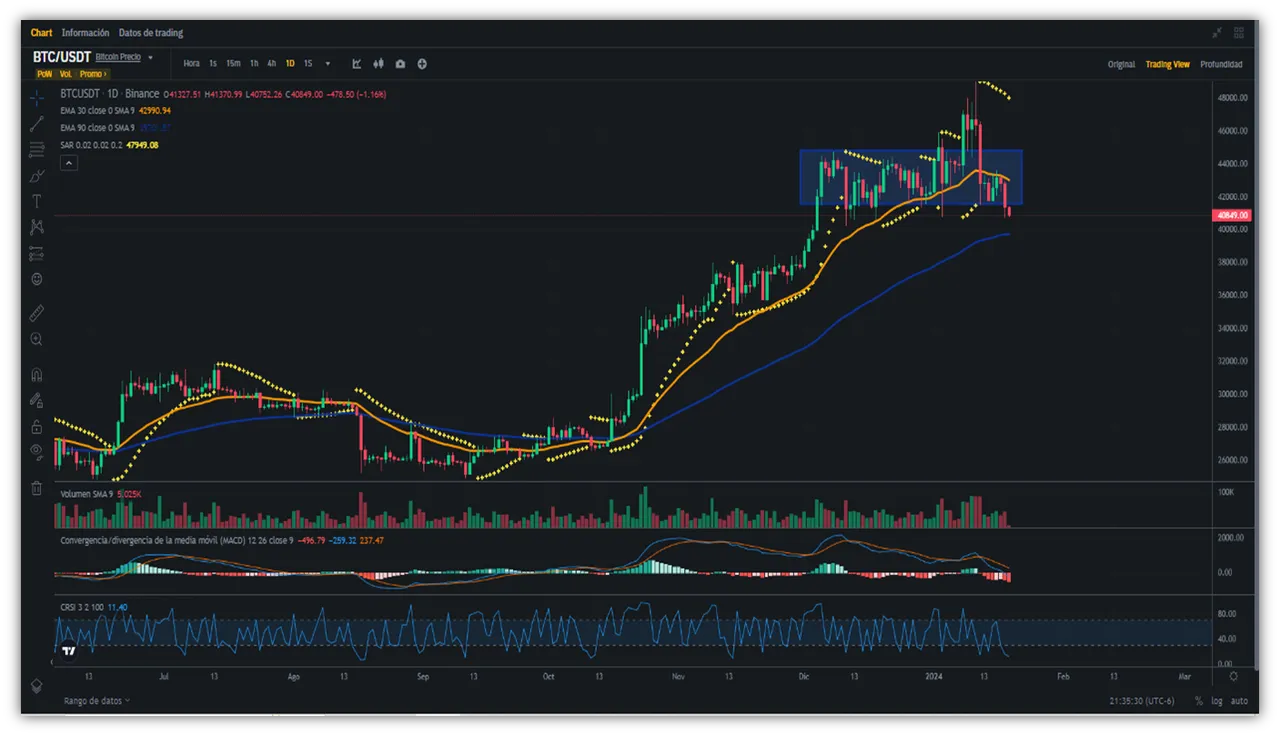The width and height of the screenshot is (1280, 736).
Task: Toggle log scale mode
Action: 1216,701
